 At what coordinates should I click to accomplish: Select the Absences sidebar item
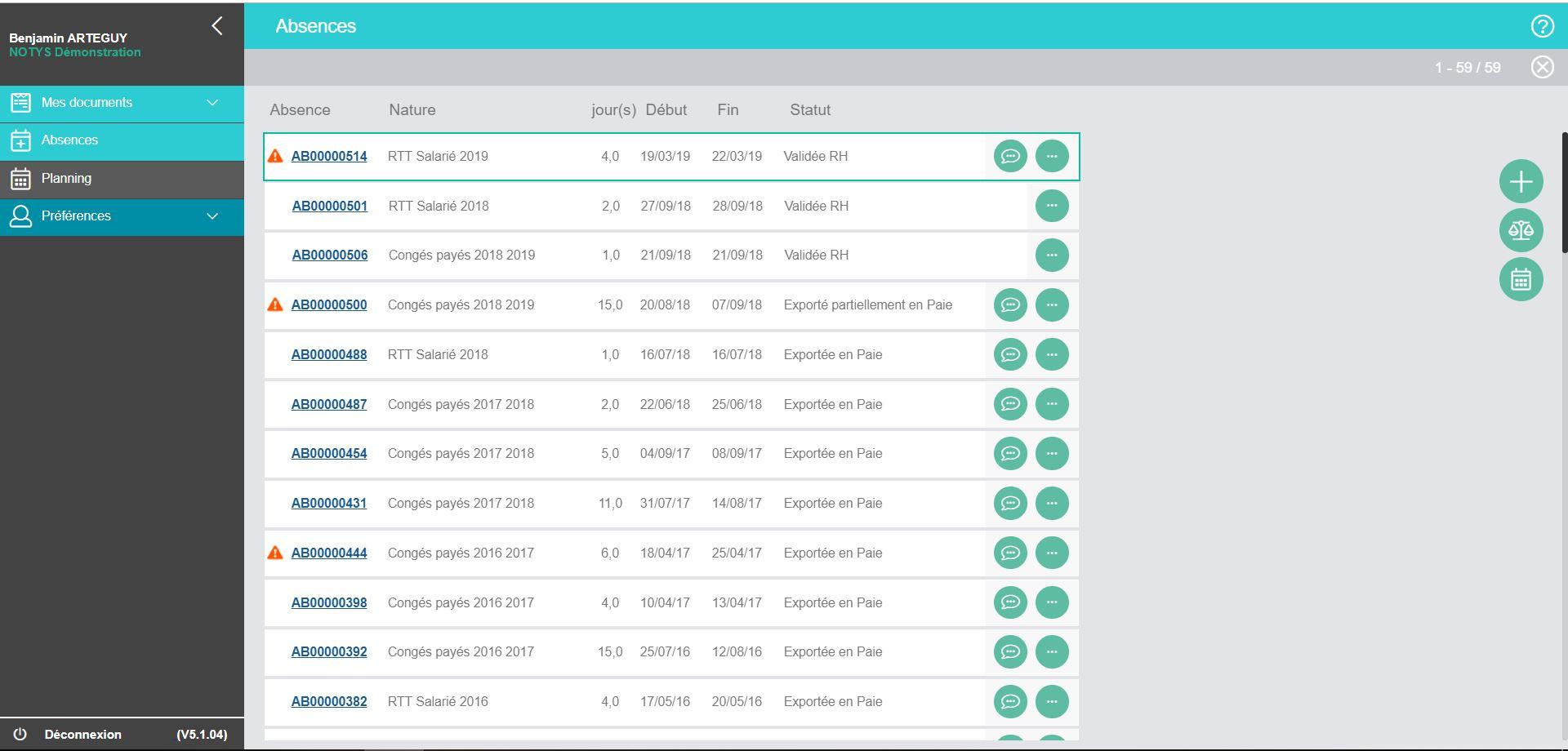pyautogui.click(x=69, y=140)
